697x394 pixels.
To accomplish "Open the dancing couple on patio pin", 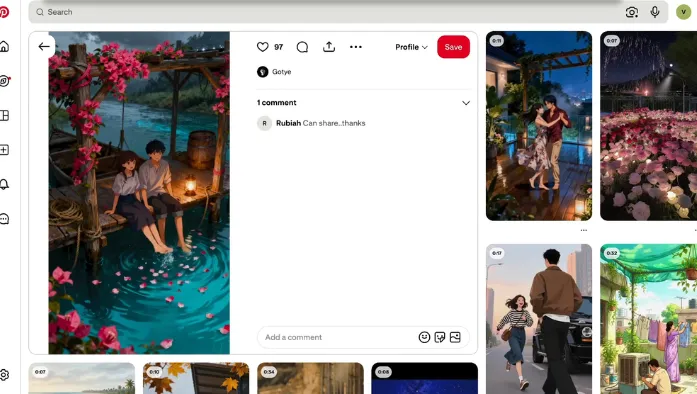I will 539,126.
